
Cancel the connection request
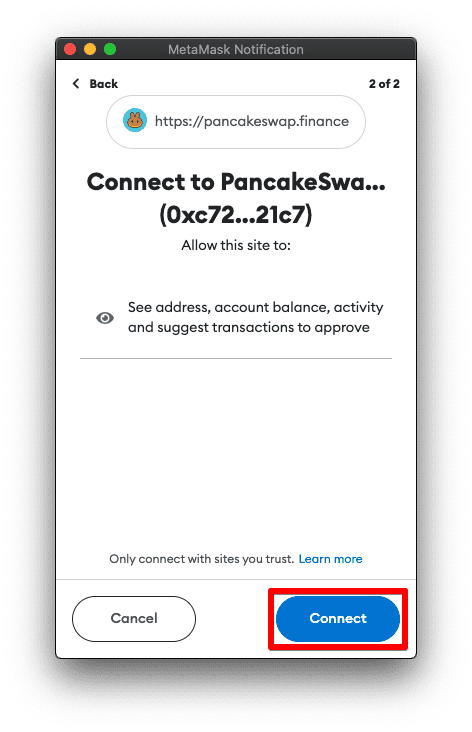pyautogui.click(x=134, y=618)
